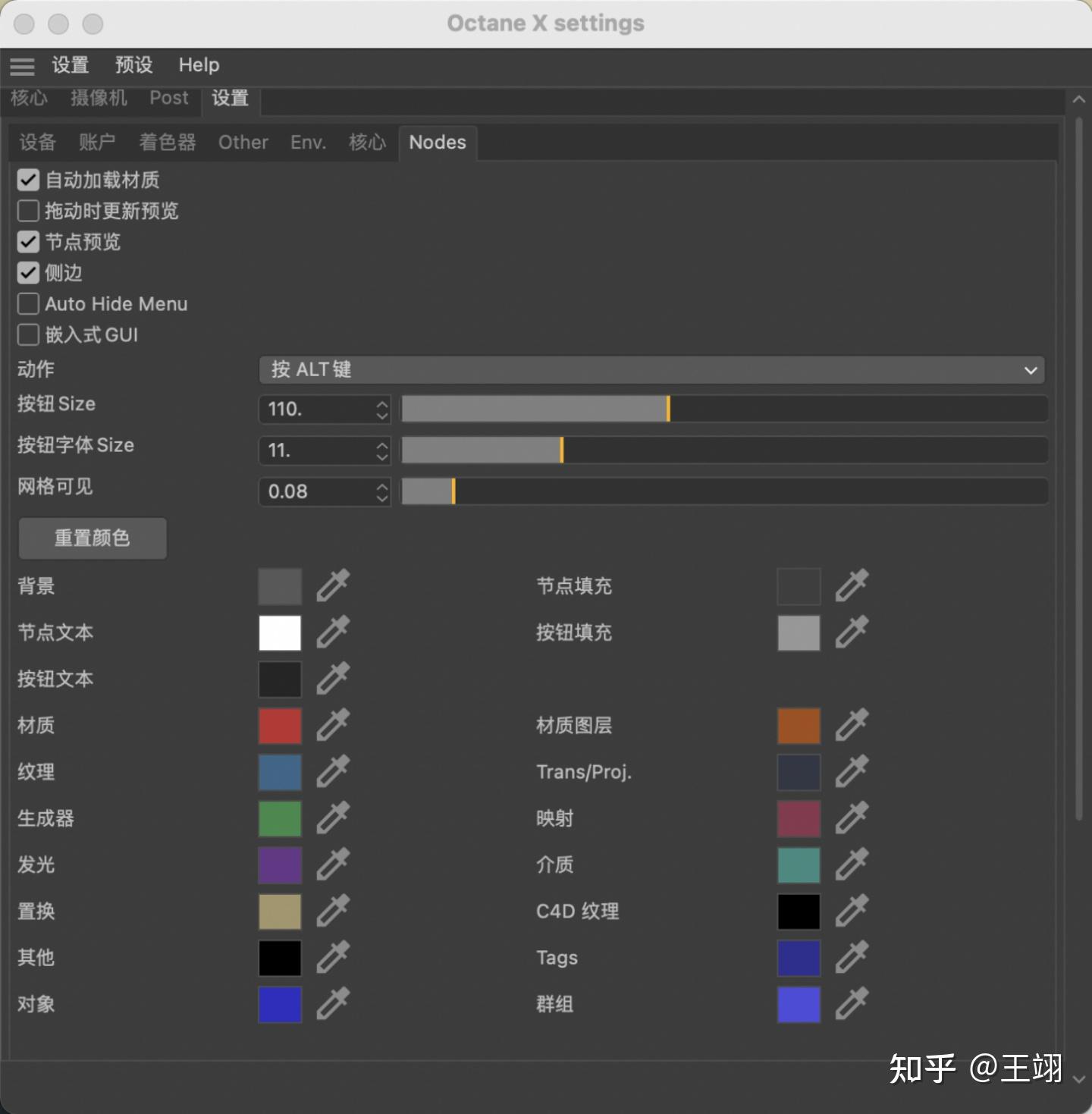Activate the eyedropper for 其他 color
This screenshot has height=1114, width=1092.
(333, 958)
